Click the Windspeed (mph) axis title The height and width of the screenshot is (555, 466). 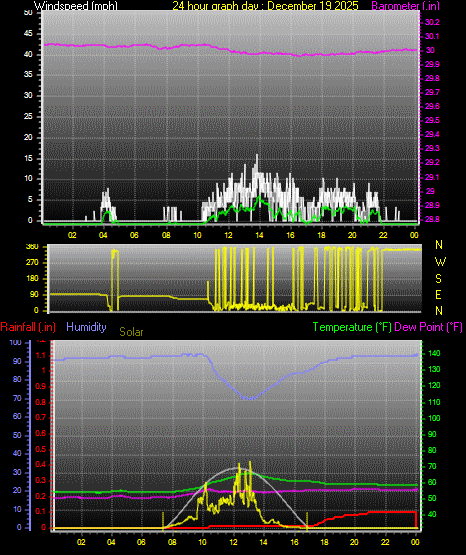click(x=76, y=6)
